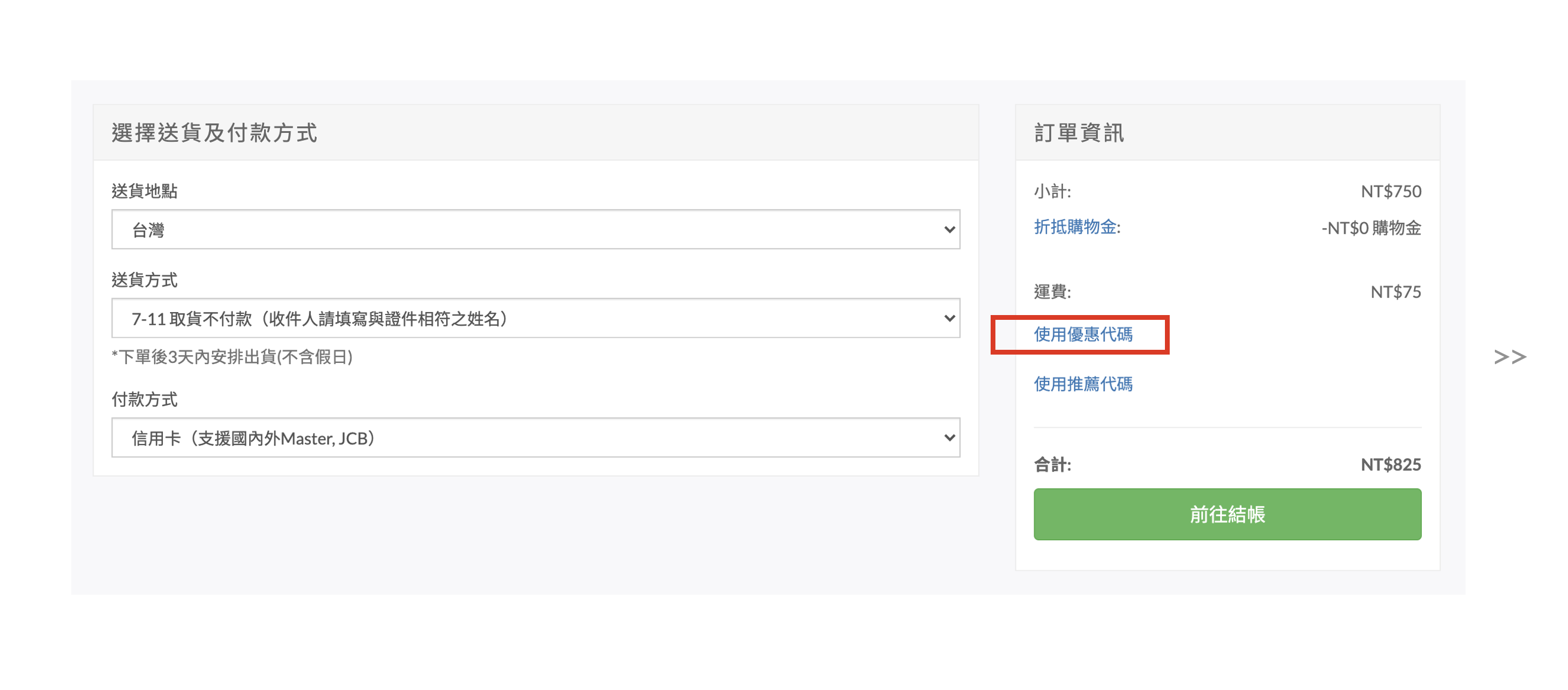1568x690 pixels.
Task: Click the chevron arrow on 台灣 selector
Action: pyautogui.click(x=948, y=230)
